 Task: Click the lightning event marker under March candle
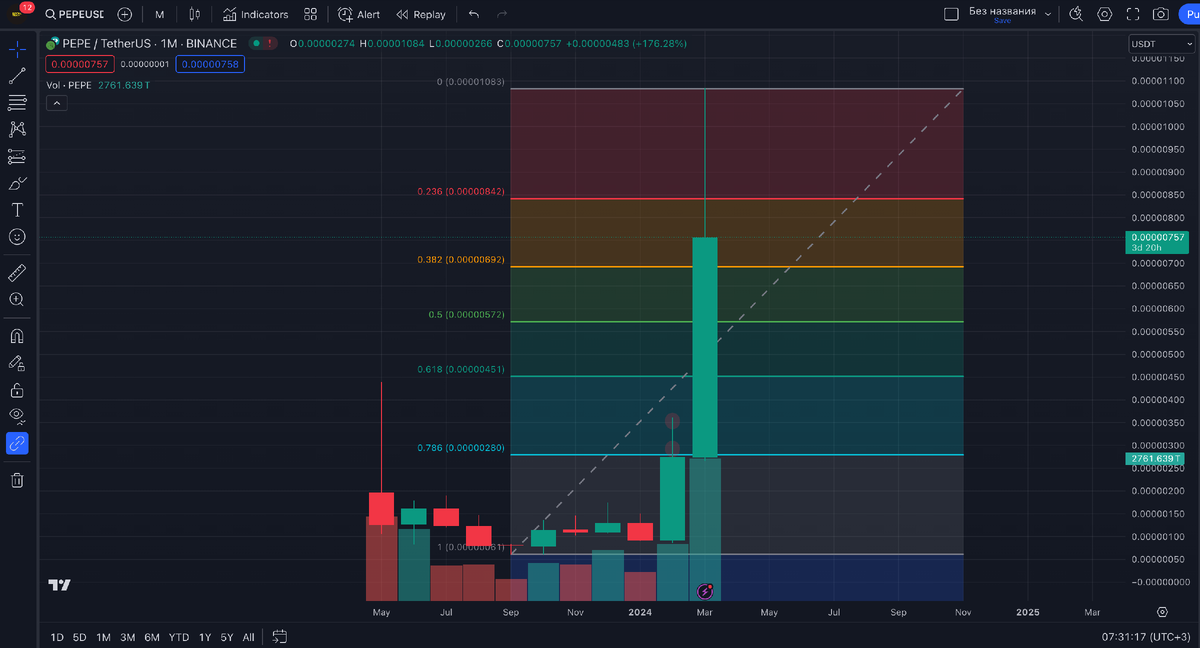704,591
